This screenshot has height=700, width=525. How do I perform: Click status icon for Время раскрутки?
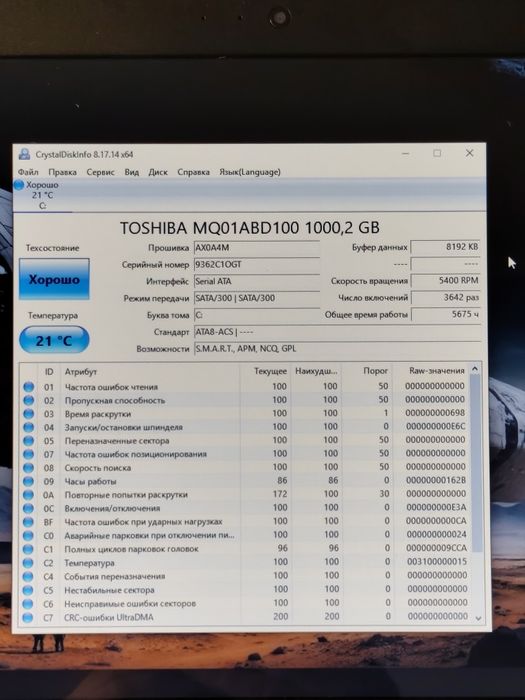coord(29,414)
